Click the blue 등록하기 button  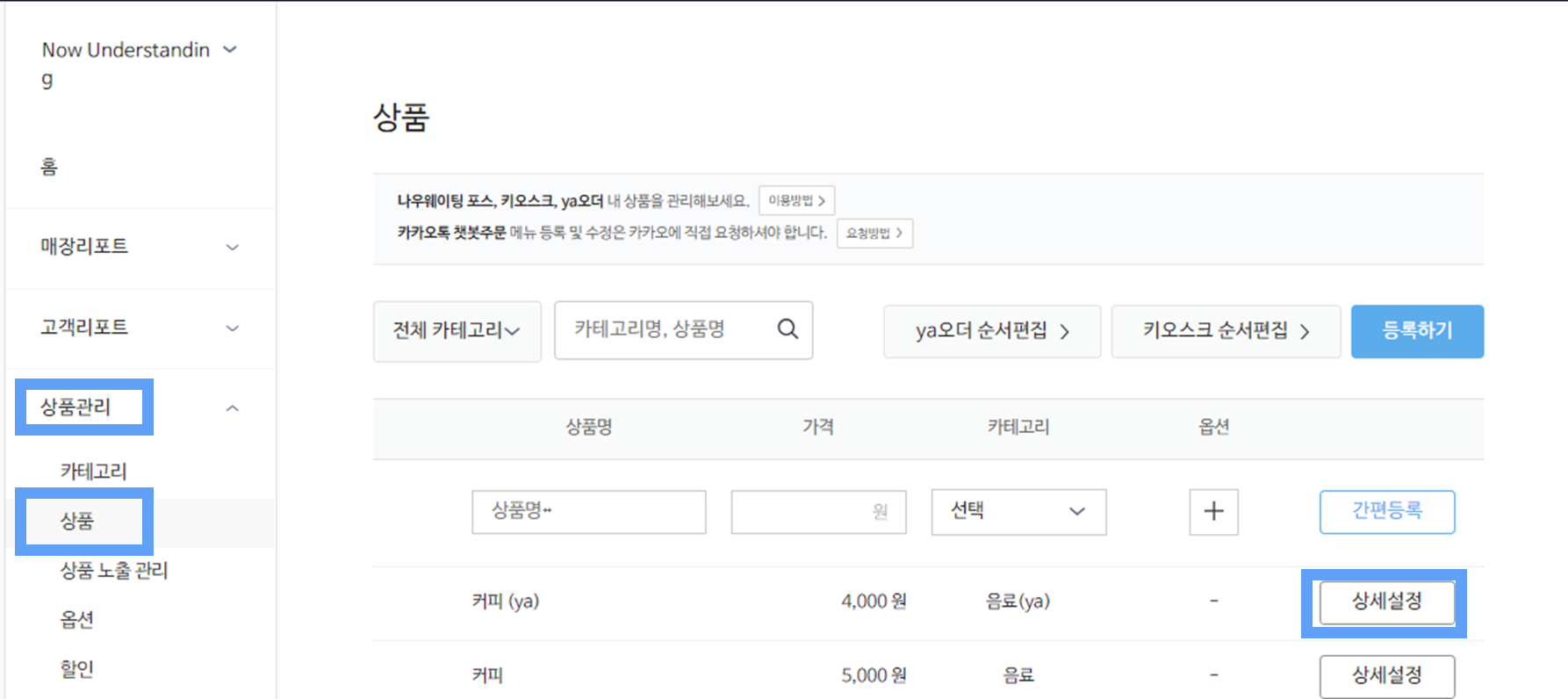(x=1417, y=331)
